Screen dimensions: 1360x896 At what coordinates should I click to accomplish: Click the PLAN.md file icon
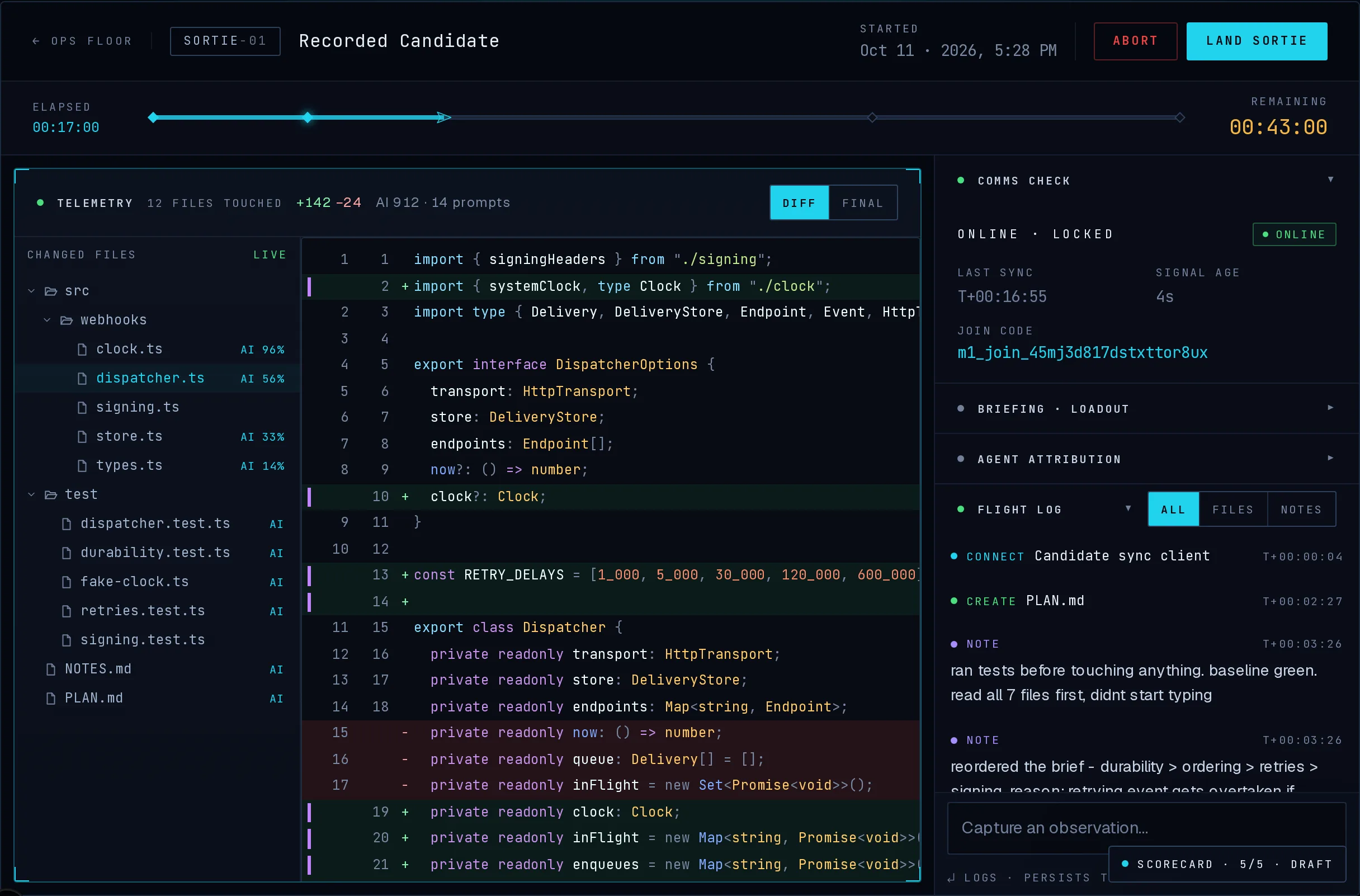(x=51, y=698)
